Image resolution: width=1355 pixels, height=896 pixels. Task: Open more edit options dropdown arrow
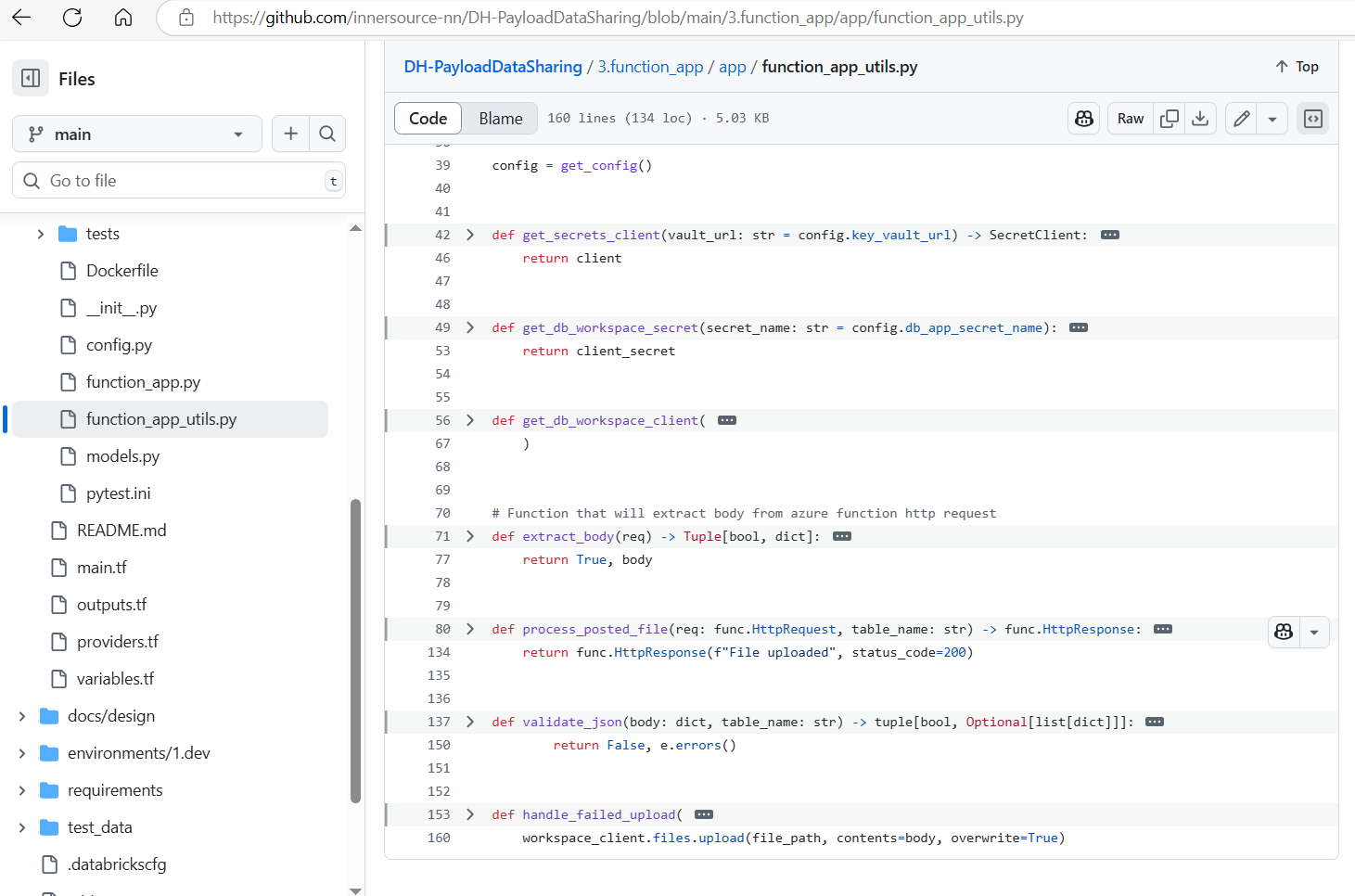click(x=1272, y=119)
